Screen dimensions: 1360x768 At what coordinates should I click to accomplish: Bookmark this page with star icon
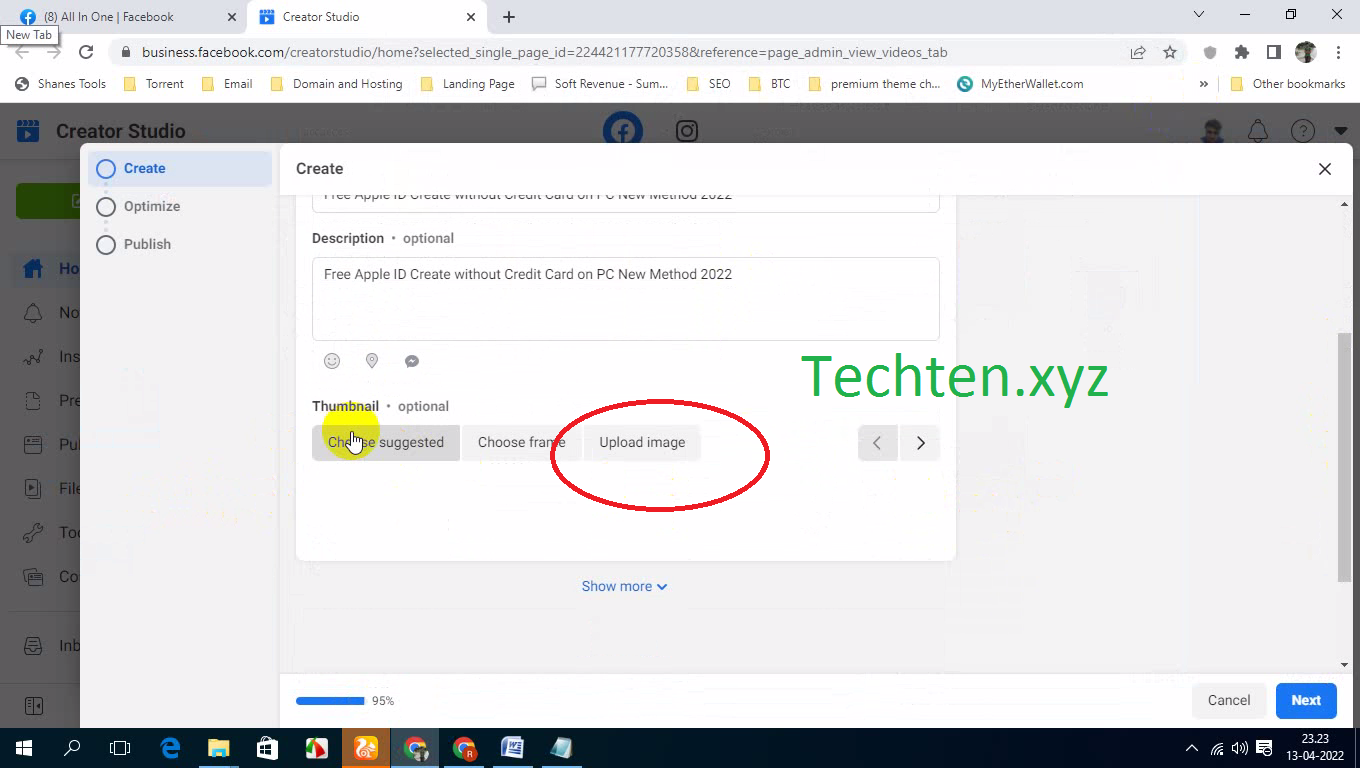pyautogui.click(x=1170, y=52)
